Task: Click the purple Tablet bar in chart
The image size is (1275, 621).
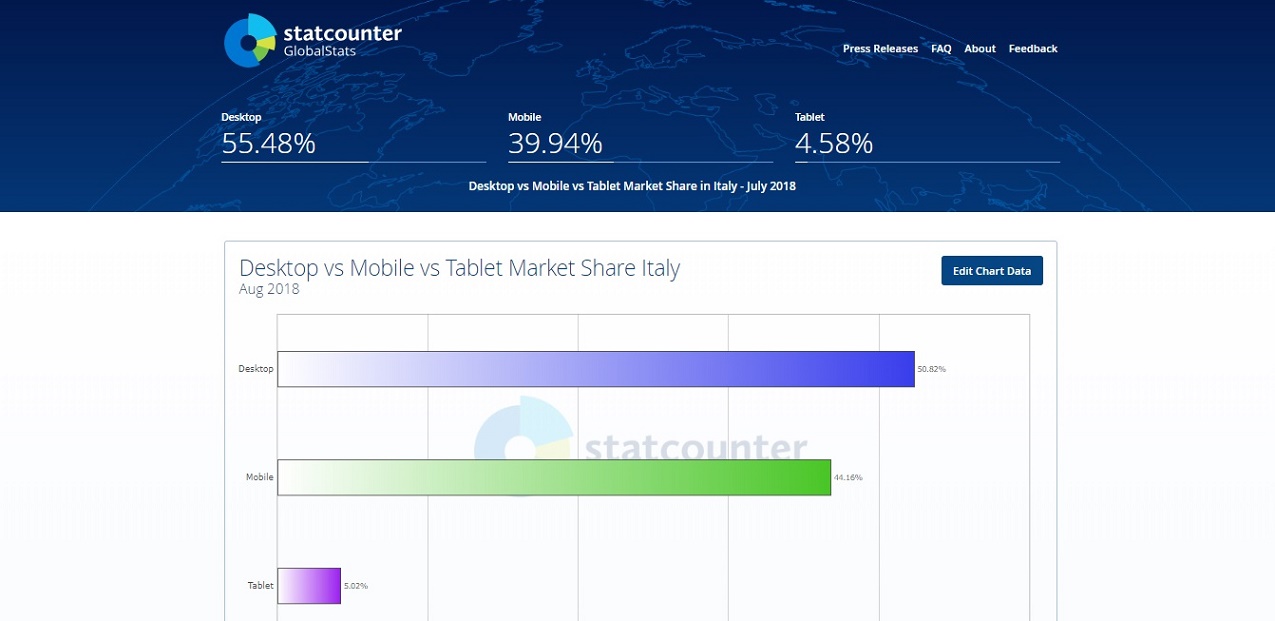Action: (x=309, y=586)
